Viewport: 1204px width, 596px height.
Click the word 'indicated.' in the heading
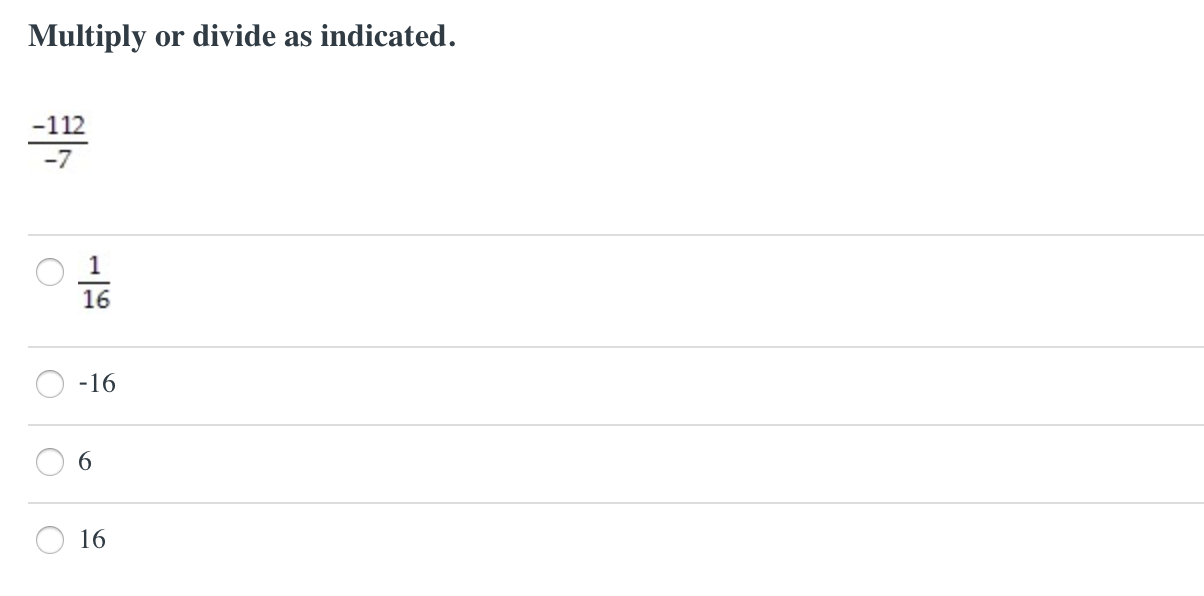click(x=388, y=36)
